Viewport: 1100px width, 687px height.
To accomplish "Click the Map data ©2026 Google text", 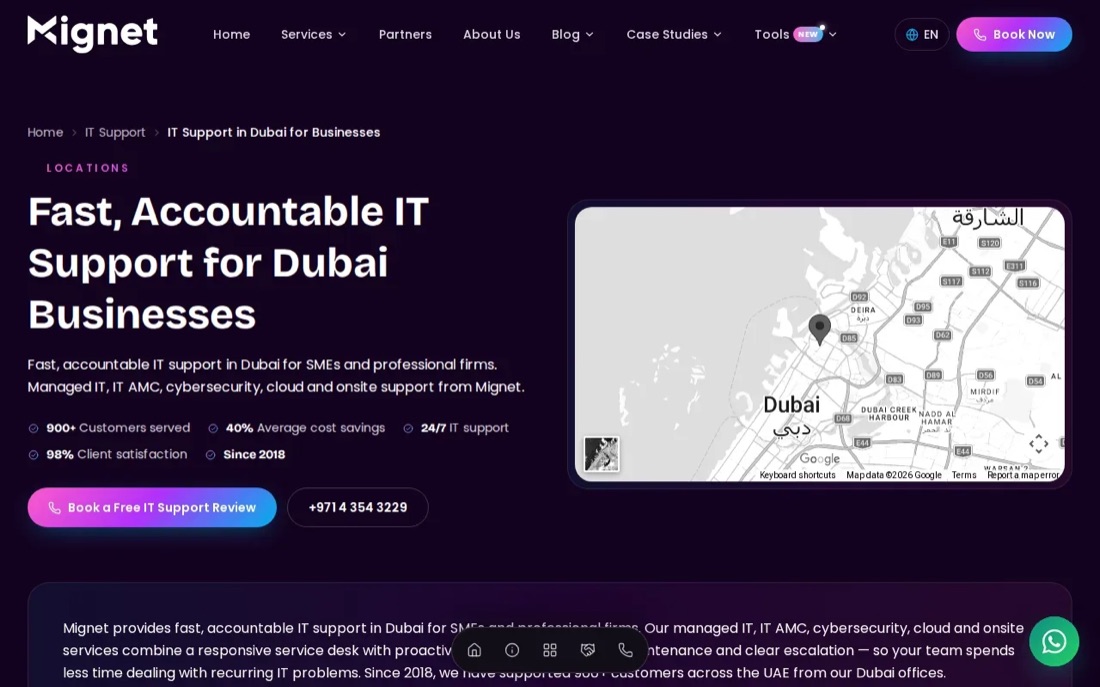I will (x=893, y=475).
